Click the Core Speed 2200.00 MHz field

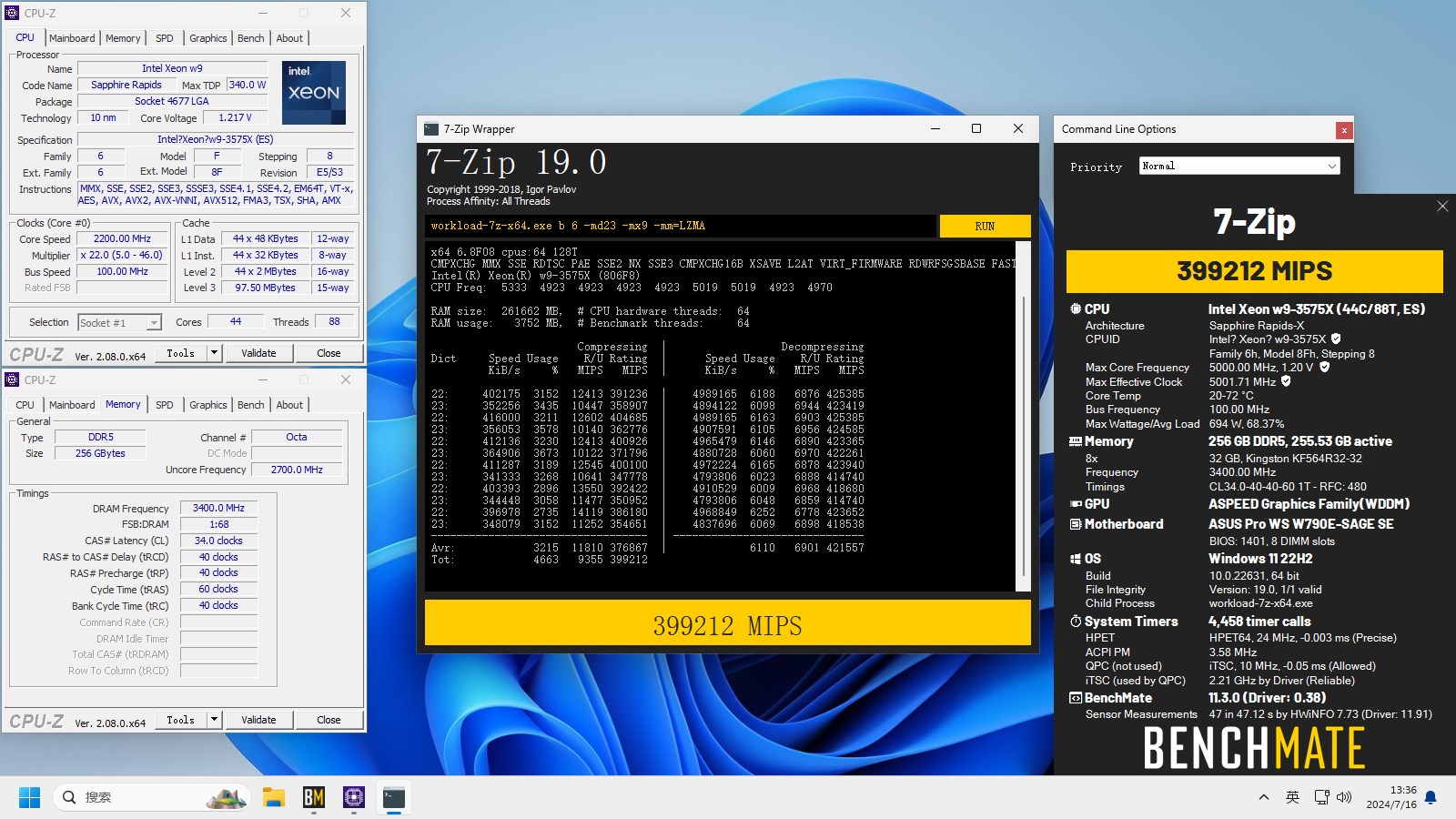tap(122, 239)
